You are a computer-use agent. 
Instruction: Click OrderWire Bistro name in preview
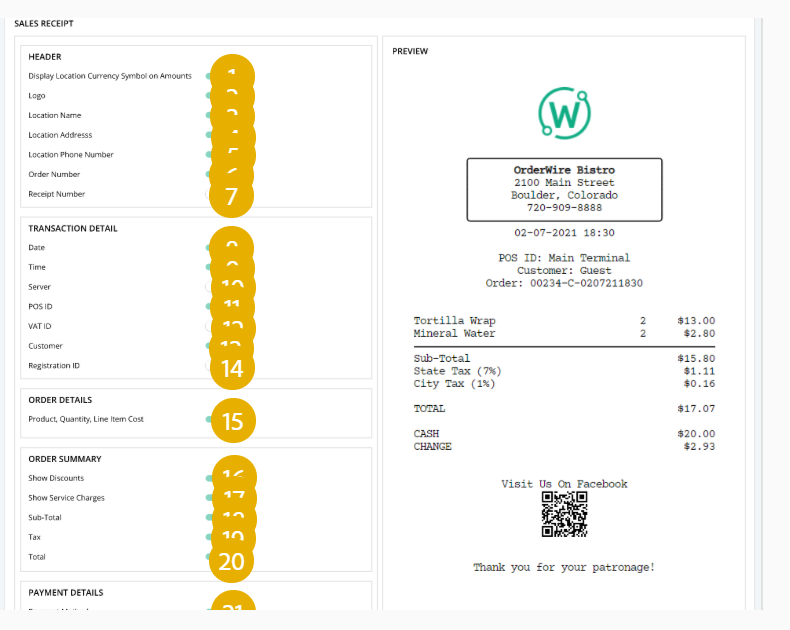(x=564, y=170)
